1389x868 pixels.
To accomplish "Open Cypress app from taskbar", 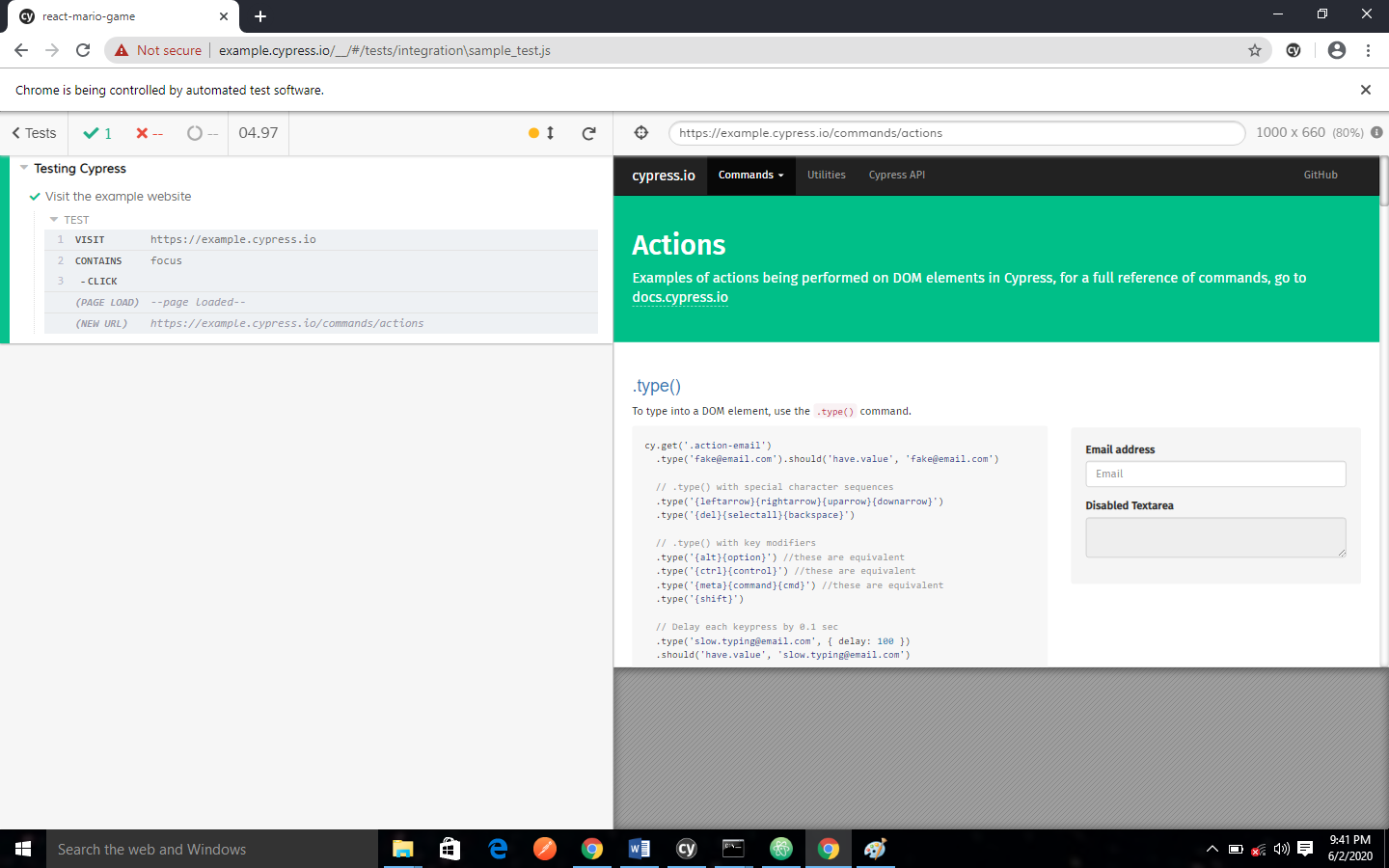I will point(686,849).
